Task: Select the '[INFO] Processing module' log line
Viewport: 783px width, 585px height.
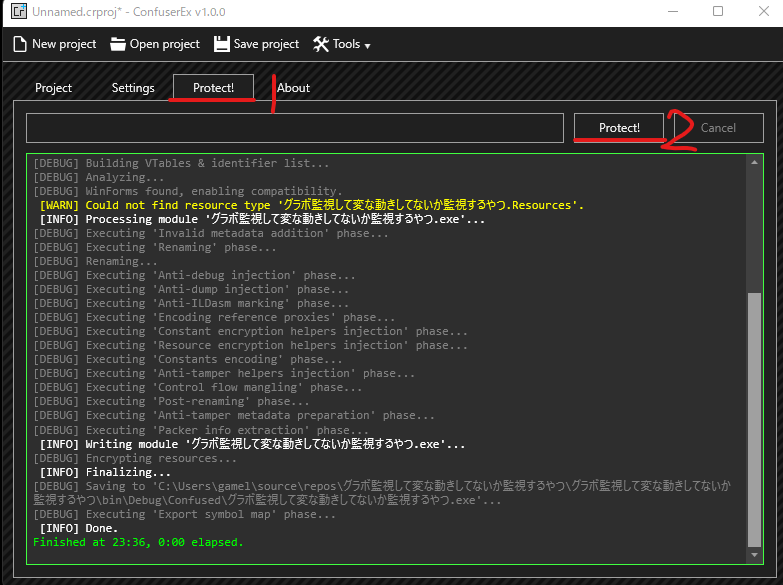Action: pos(262,219)
